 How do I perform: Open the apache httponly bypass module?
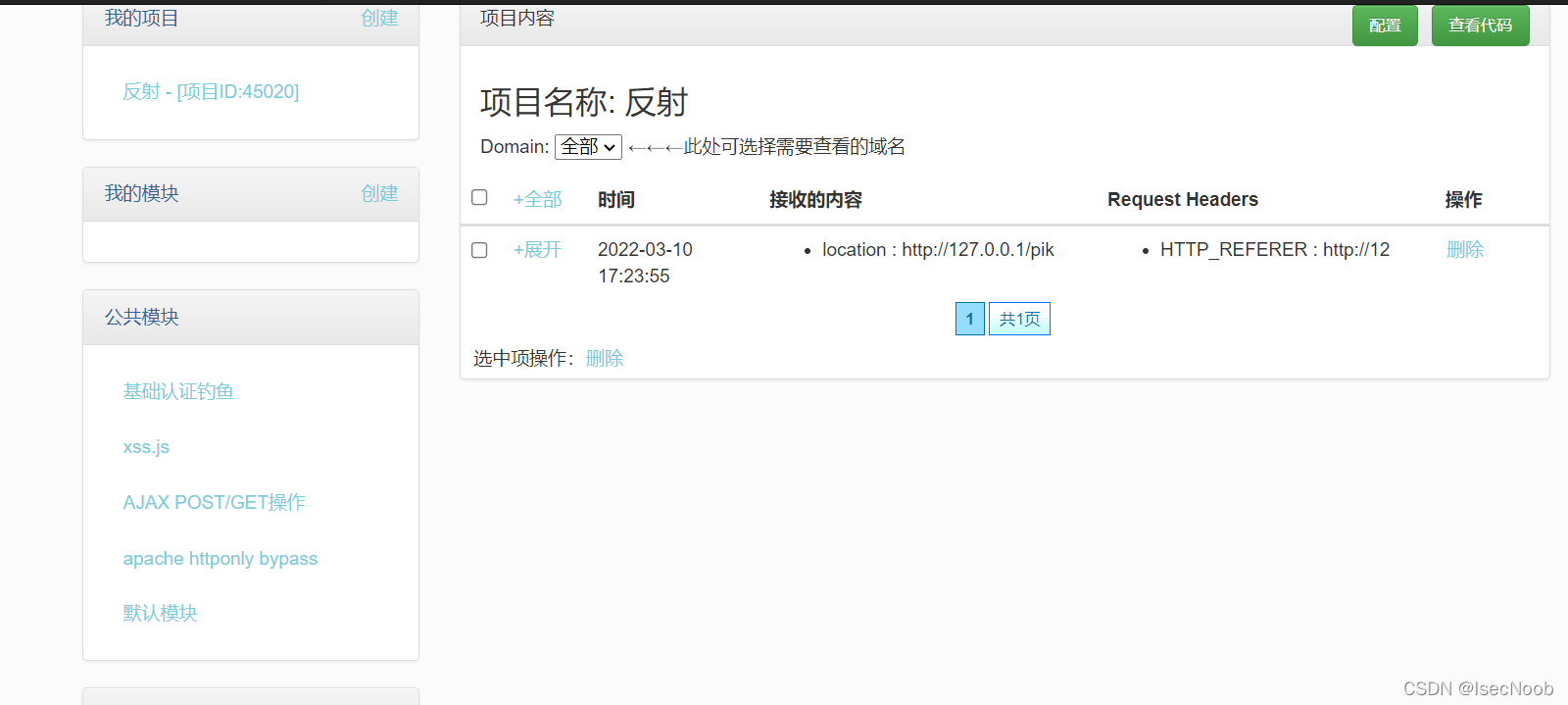(x=220, y=558)
